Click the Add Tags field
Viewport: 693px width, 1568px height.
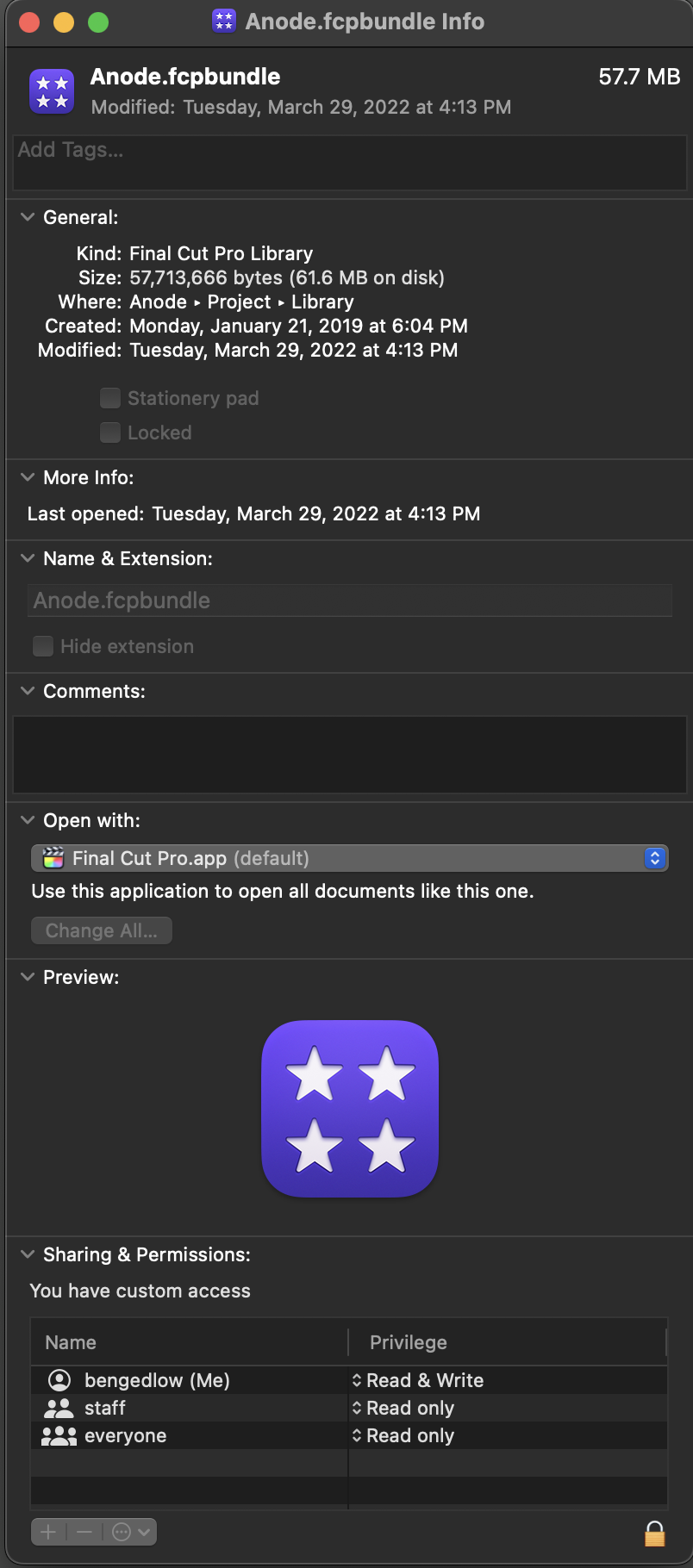pos(349,161)
